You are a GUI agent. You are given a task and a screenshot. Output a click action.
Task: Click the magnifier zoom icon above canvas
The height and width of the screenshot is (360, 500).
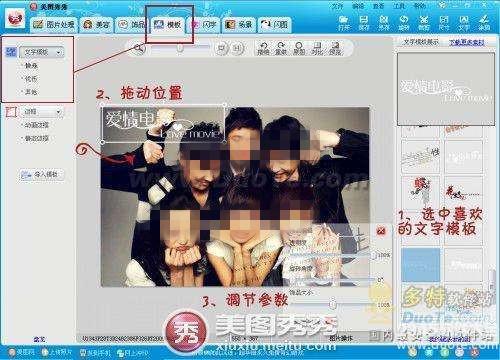[x=139, y=49]
